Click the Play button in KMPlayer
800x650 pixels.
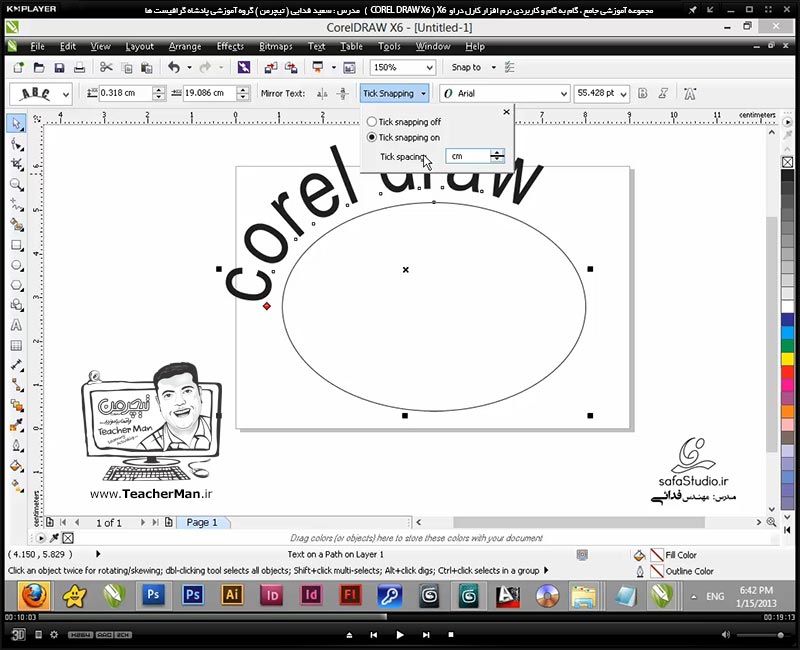[399, 635]
